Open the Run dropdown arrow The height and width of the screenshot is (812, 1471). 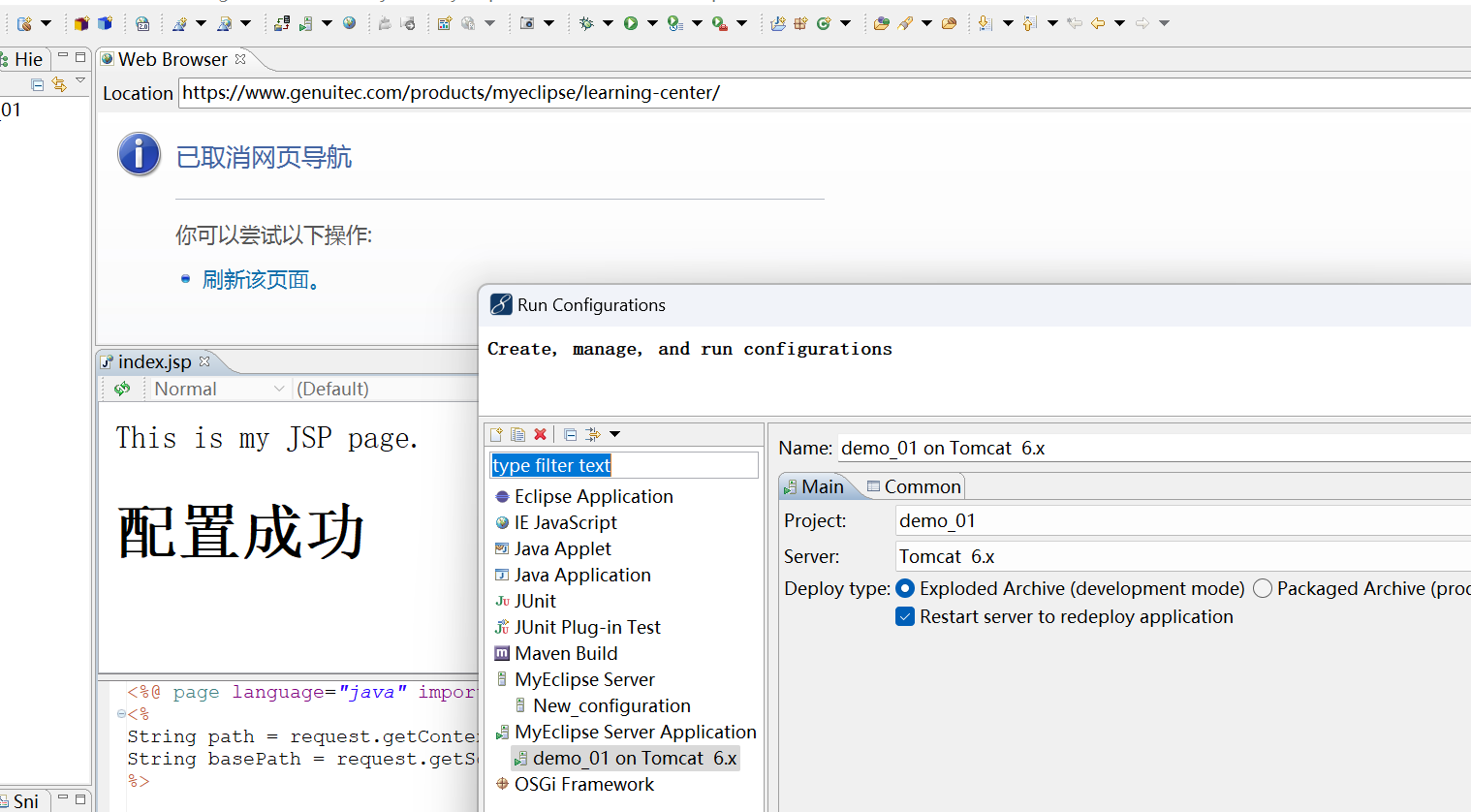pos(652,23)
